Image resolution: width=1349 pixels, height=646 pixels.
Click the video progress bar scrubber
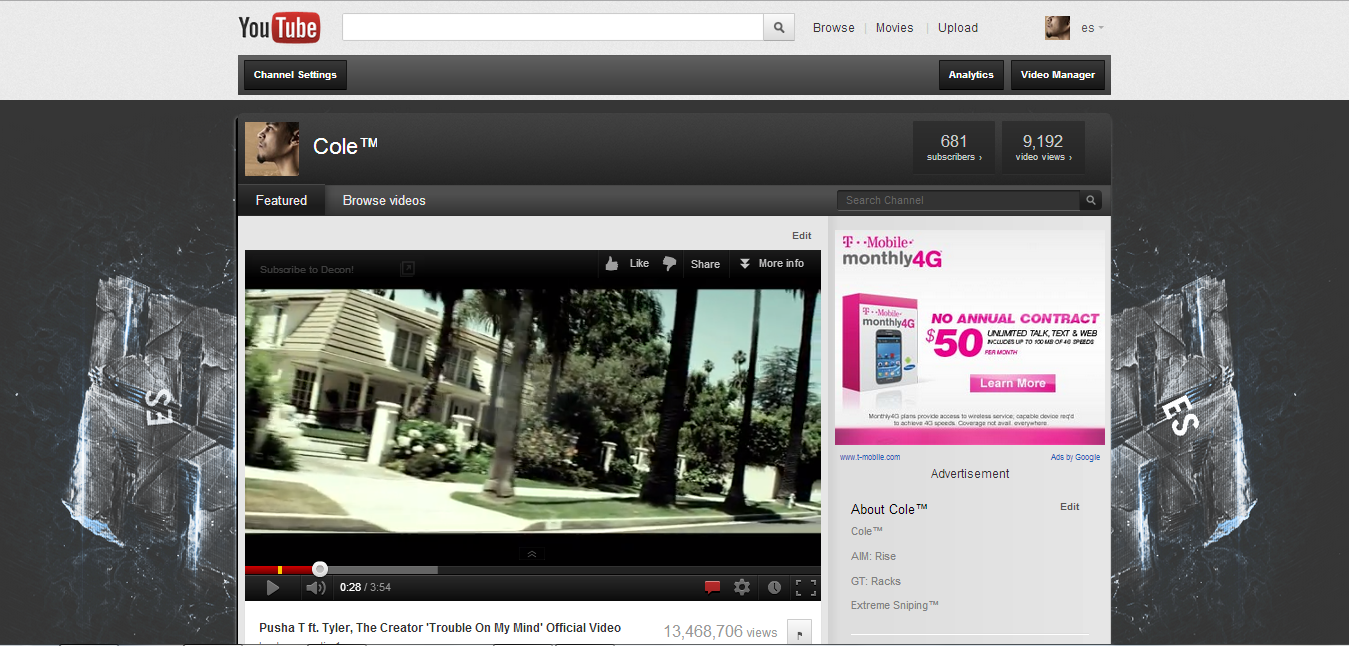(x=320, y=569)
